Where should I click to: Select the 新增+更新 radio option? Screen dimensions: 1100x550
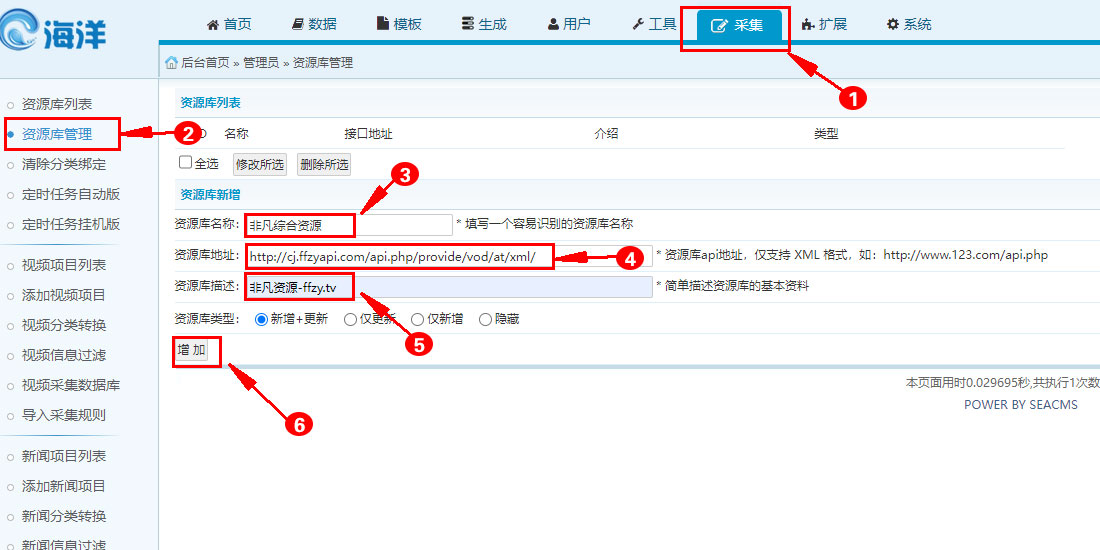[262, 319]
